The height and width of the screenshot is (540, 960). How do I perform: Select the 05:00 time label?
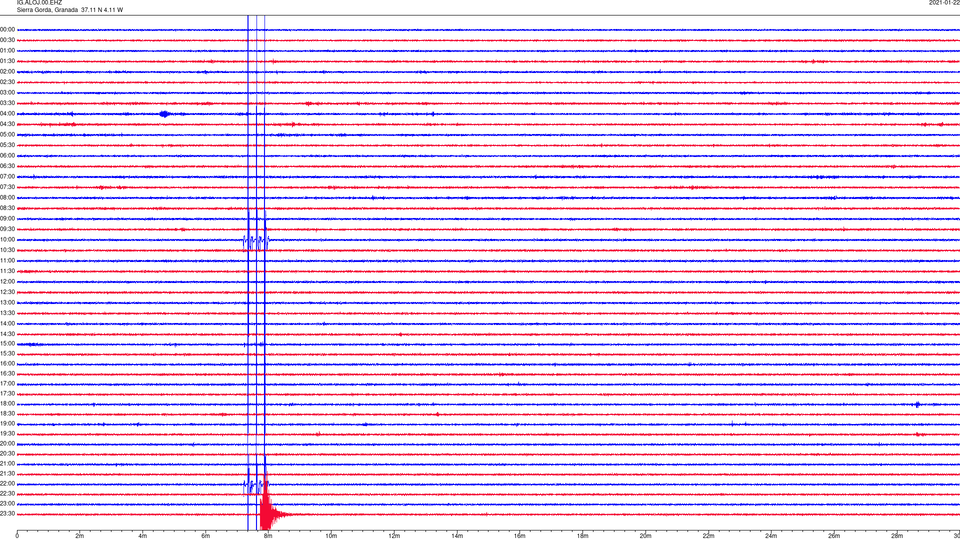click(x=7, y=134)
